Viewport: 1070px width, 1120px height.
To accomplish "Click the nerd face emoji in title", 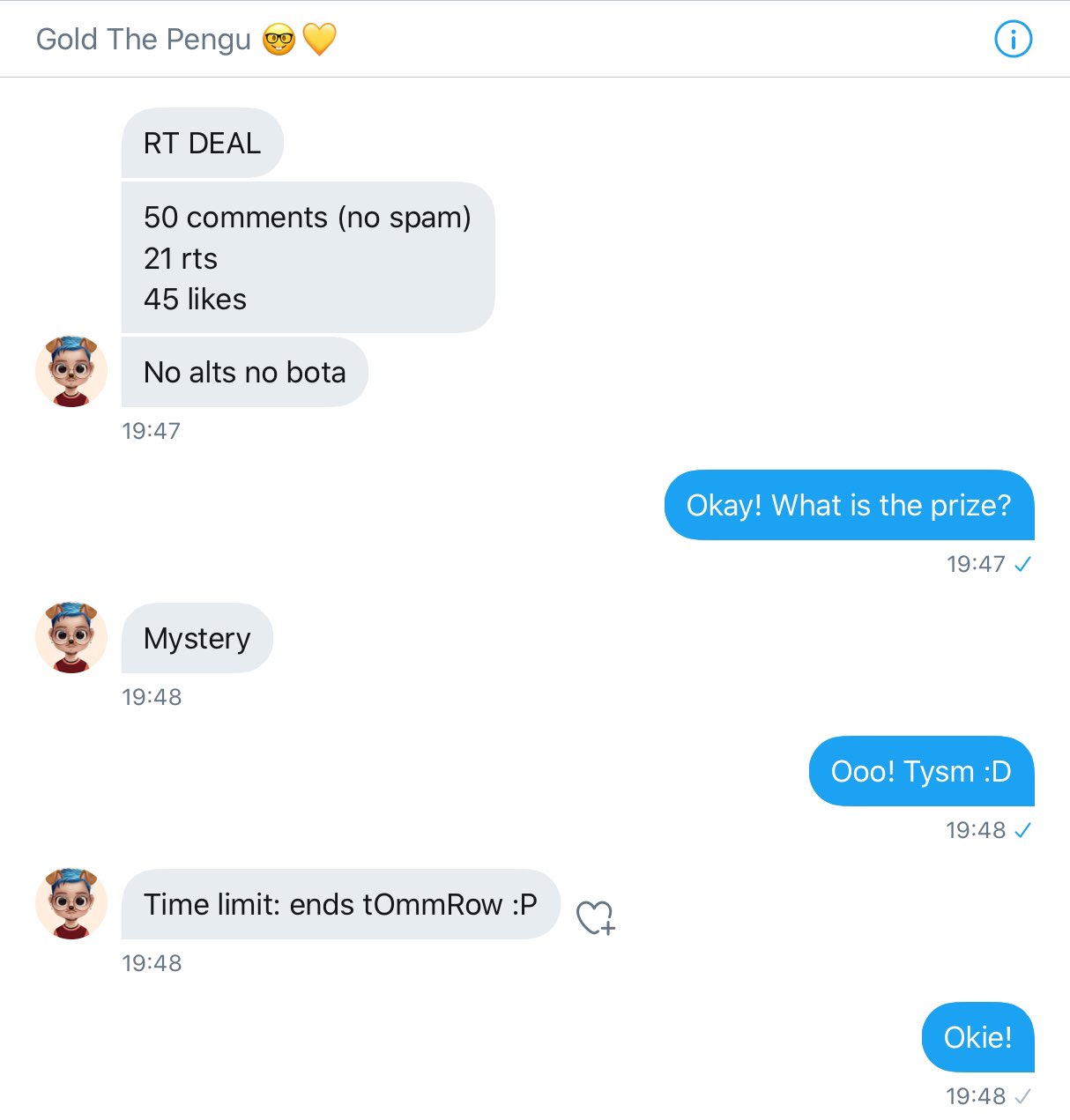I will click(x=279, y=41).
